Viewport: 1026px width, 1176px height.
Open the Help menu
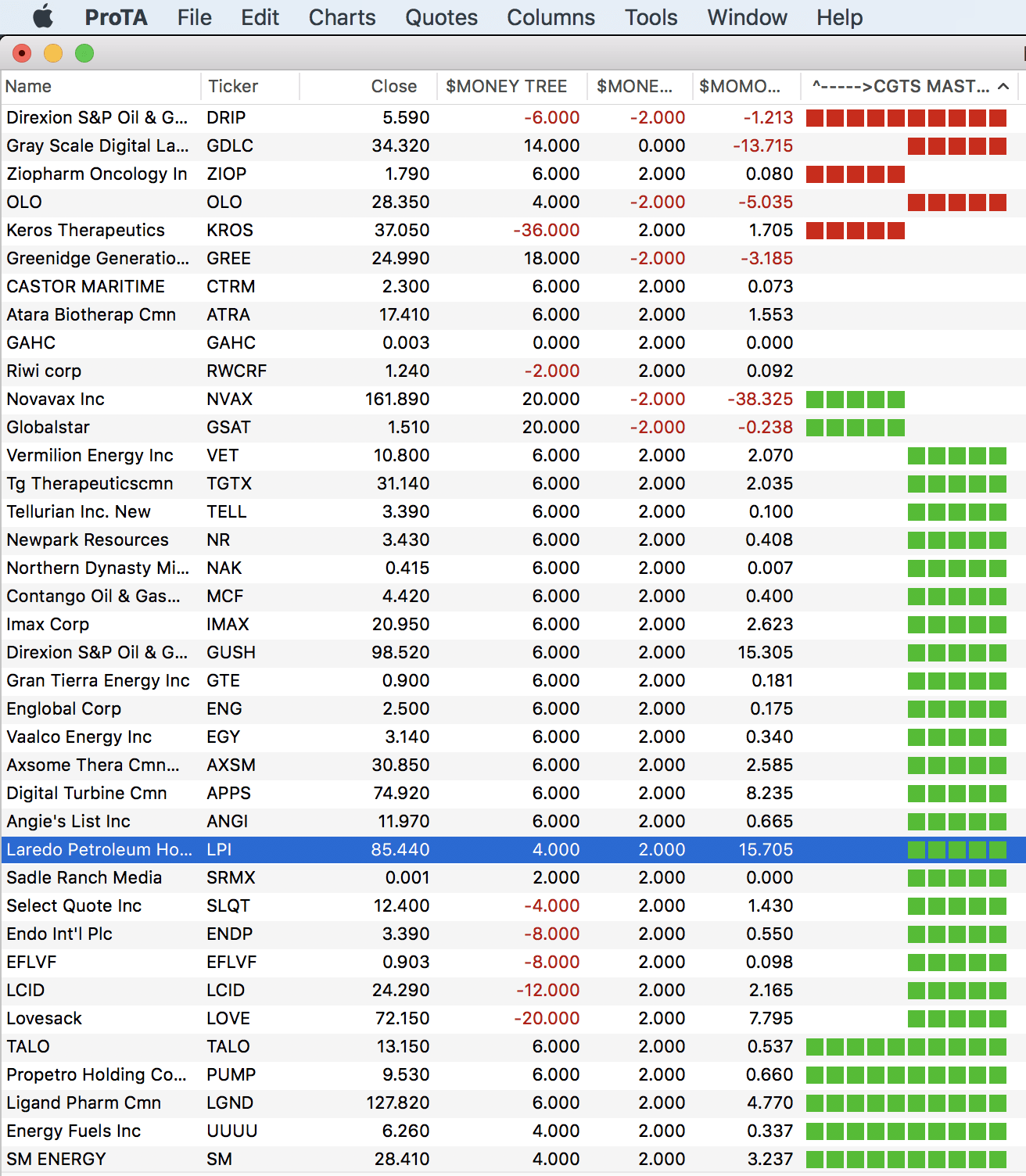click(x=839, y=17)
